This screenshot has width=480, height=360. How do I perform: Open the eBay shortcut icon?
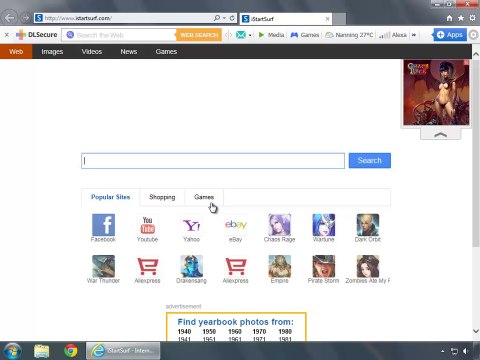235,225
